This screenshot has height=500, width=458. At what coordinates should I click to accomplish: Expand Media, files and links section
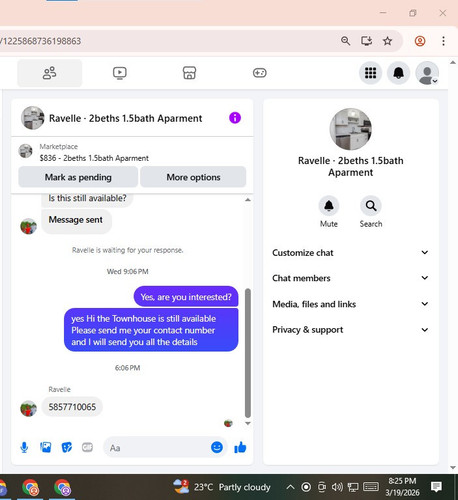[350, 304]
